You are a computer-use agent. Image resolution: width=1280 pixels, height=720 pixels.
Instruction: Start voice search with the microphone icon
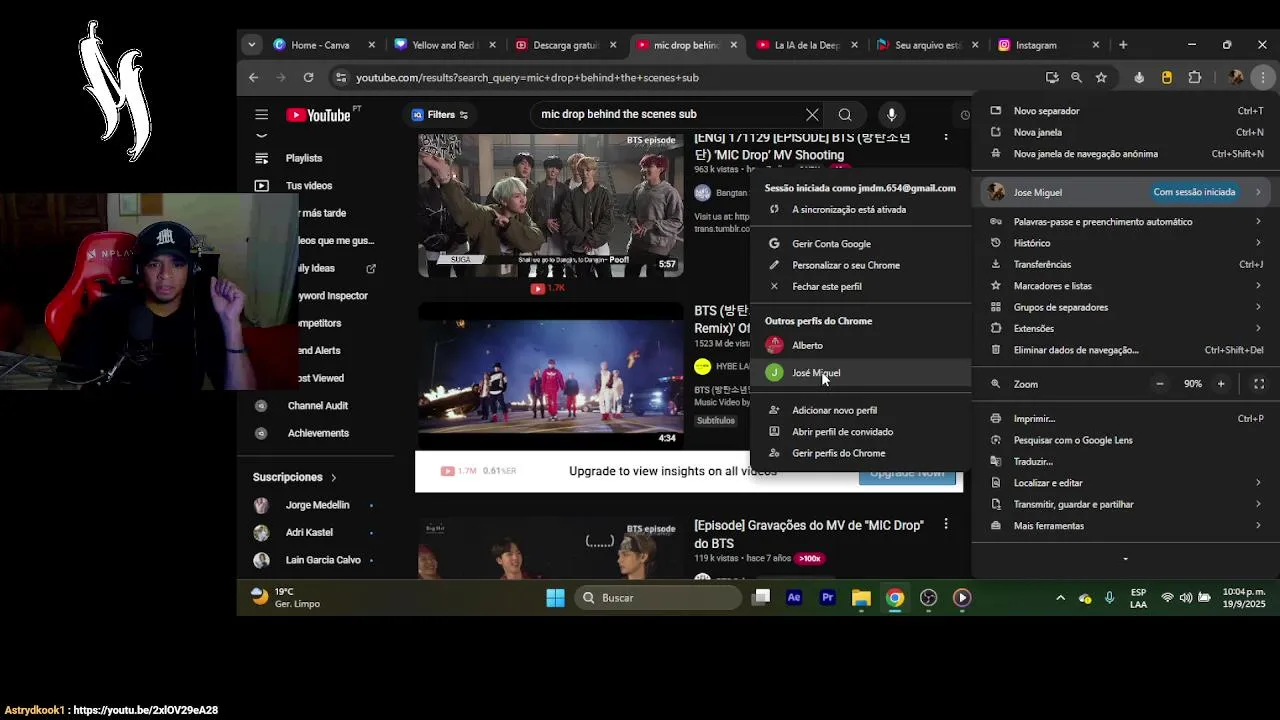[x=891, y=115]
